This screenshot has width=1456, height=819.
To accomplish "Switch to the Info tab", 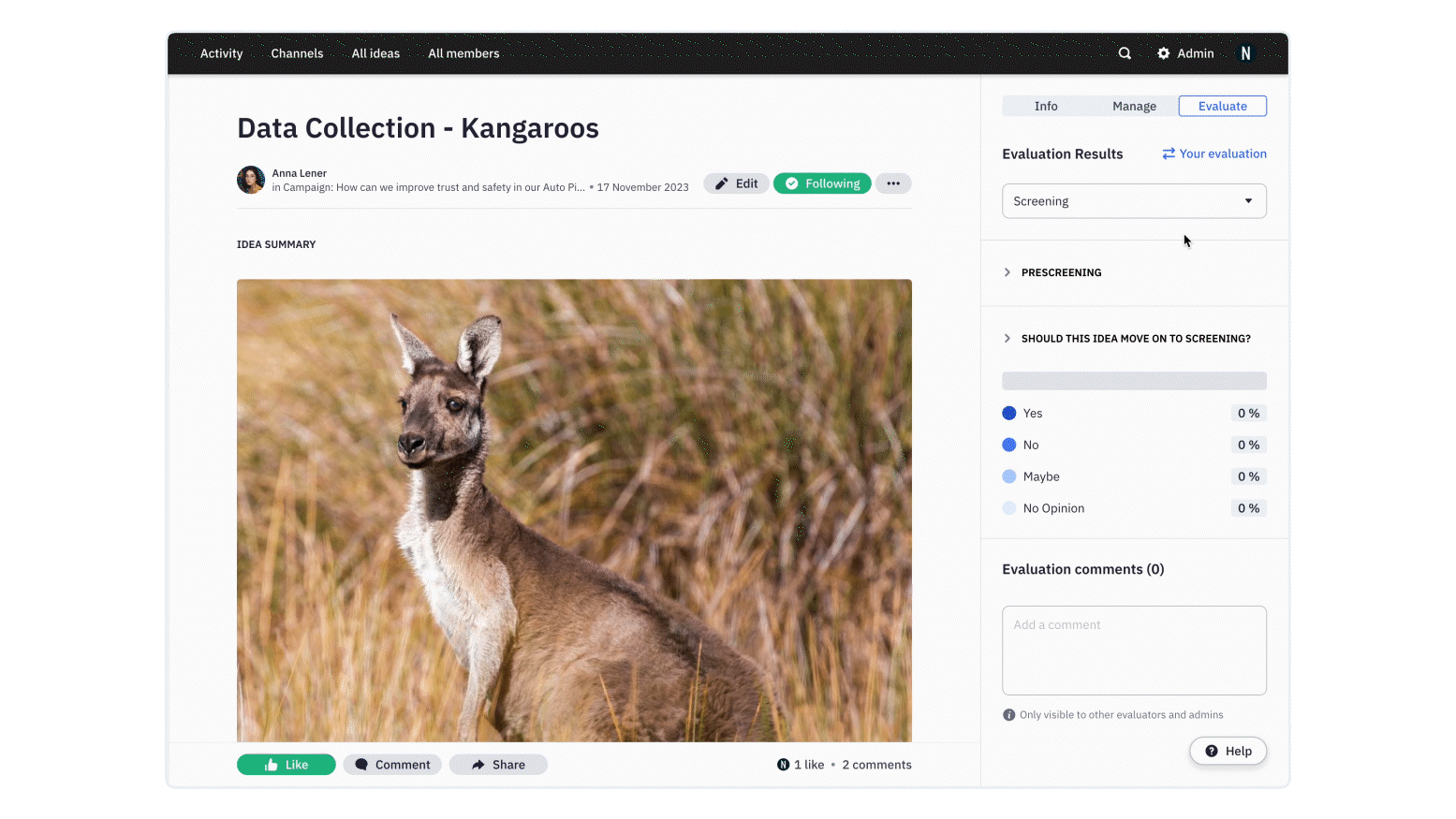I will pyautogui.click(x=1046, y=106).
